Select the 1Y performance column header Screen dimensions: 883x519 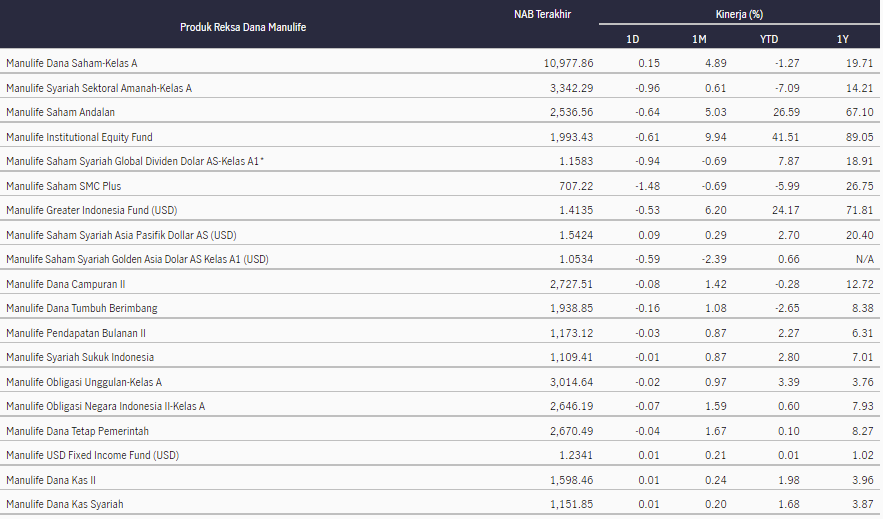(x=842, y=39)
